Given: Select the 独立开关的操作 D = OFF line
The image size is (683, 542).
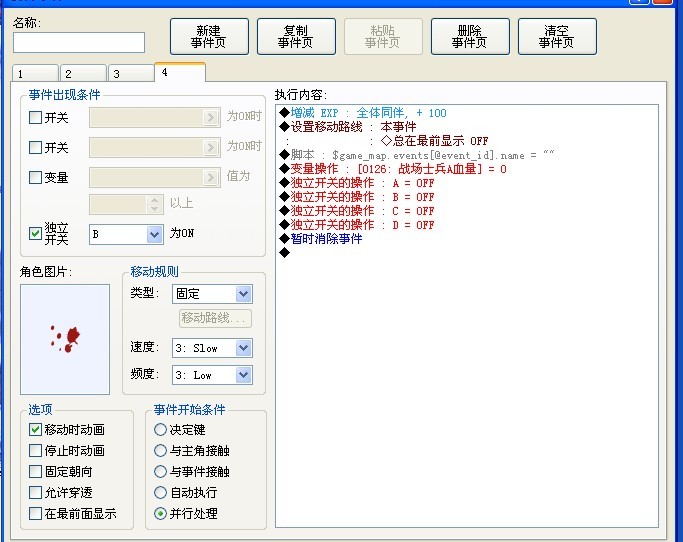Looking at the screenshot, I should click(x=357, y=225).
